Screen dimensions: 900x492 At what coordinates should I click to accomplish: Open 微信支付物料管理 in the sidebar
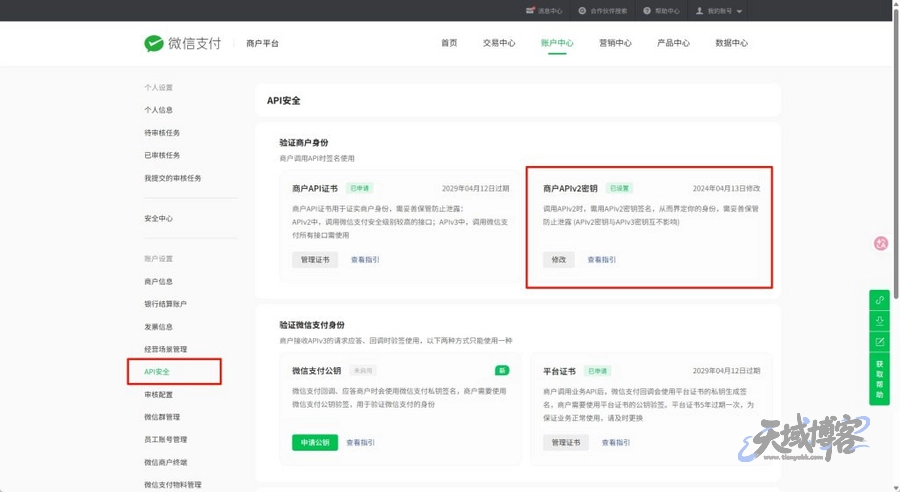pyautogui.click(x=173, y=485)
